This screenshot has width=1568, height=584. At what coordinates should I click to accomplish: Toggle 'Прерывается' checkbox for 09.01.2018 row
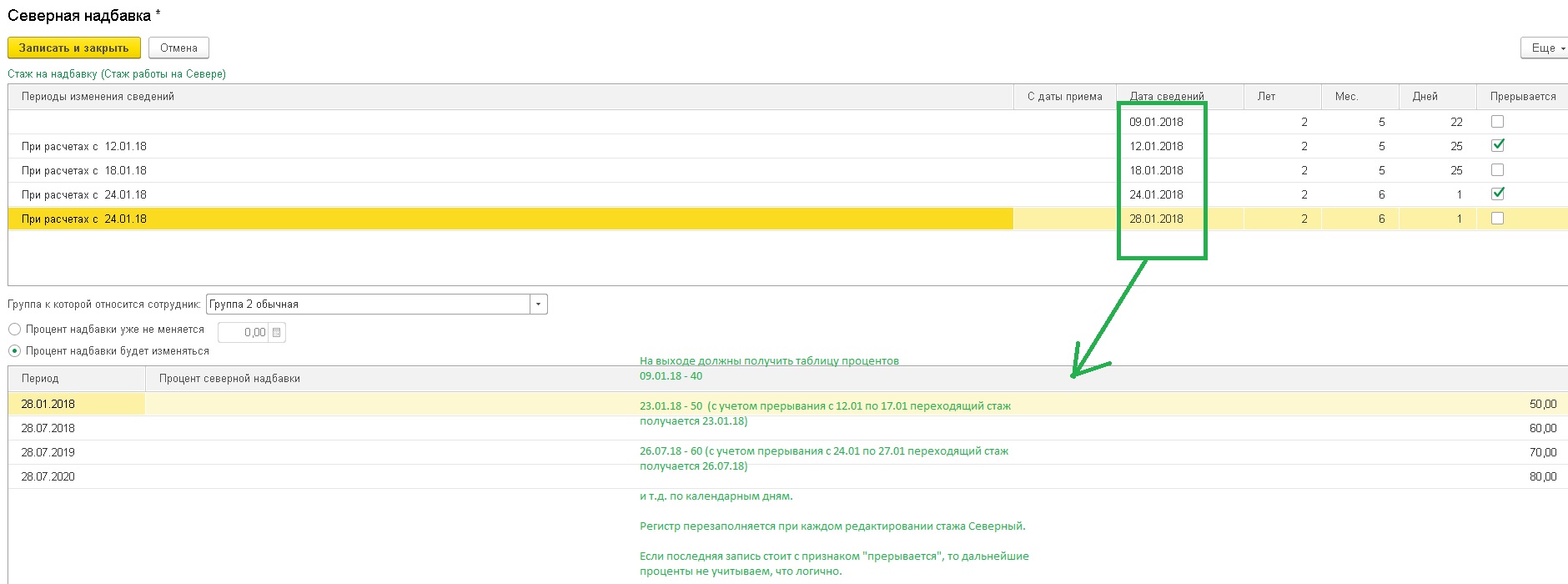(1497, 122)
